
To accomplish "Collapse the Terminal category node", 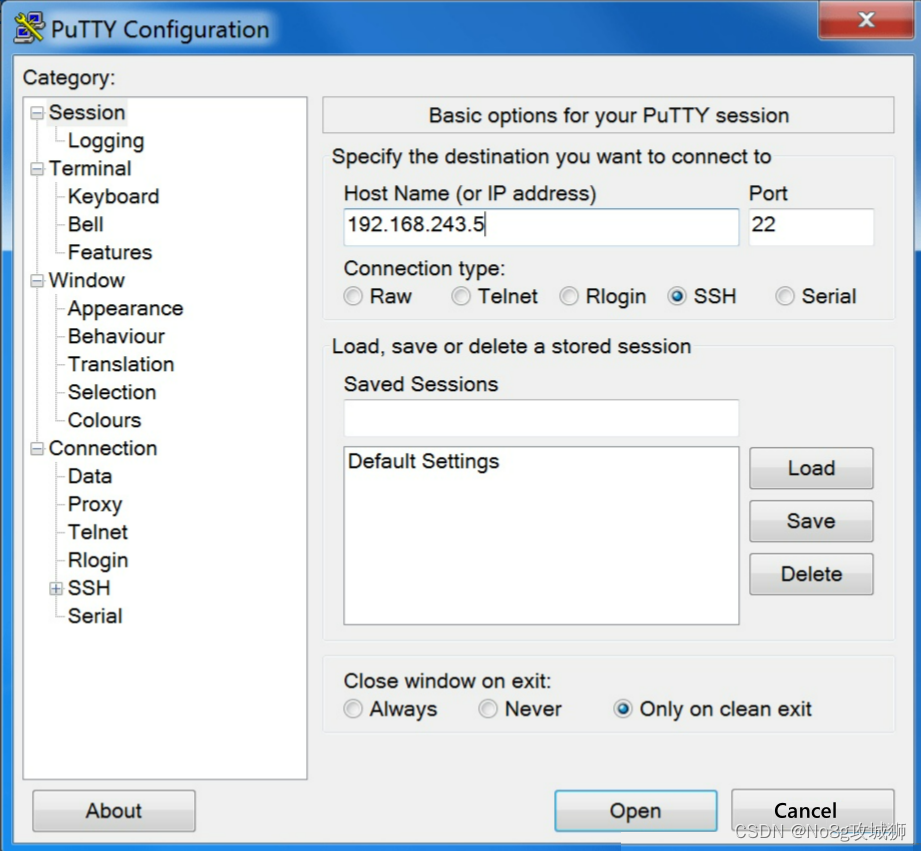I will point(37,169).
